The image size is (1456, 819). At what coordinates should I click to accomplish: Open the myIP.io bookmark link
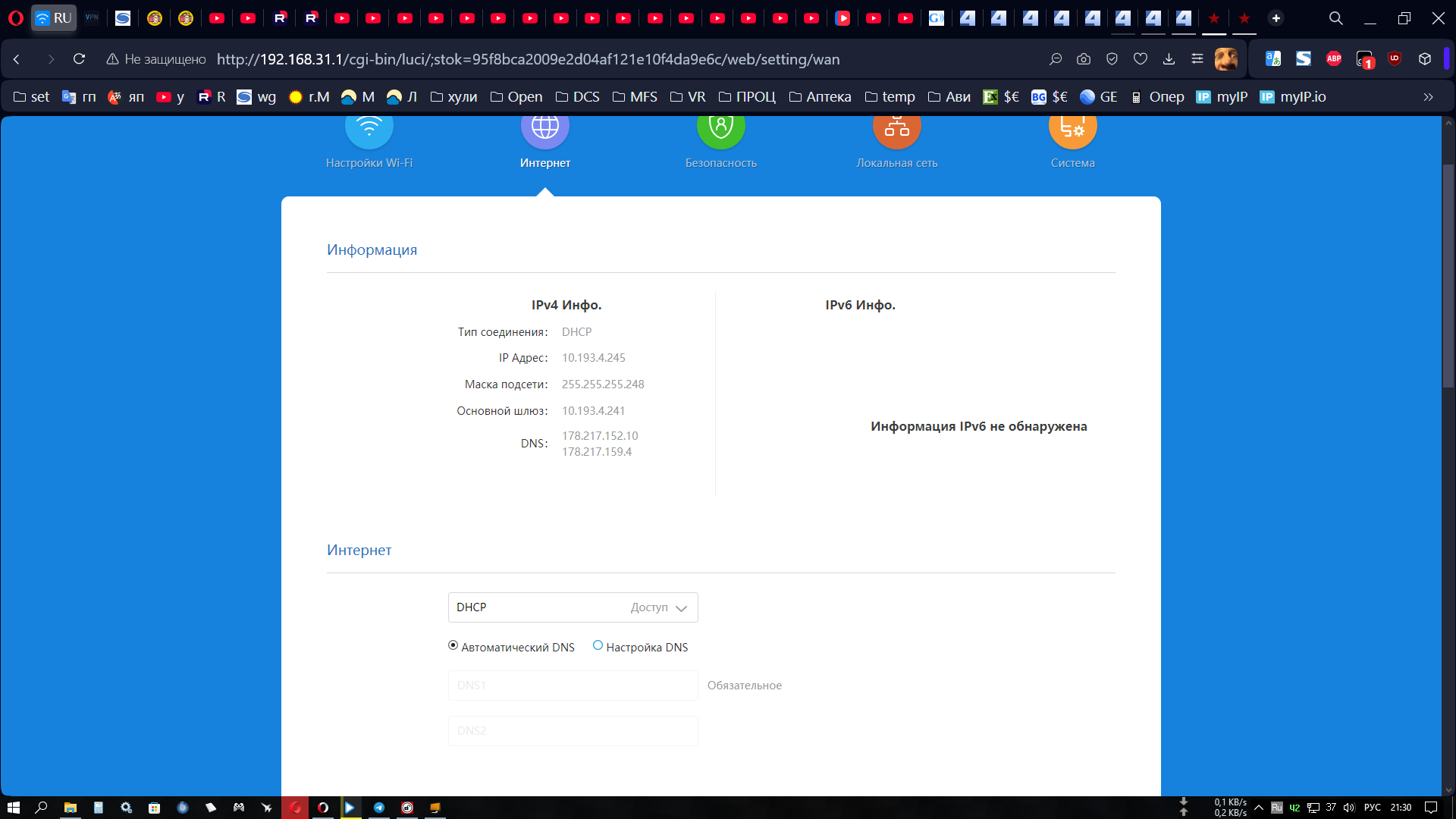[x=1293, y=97]
